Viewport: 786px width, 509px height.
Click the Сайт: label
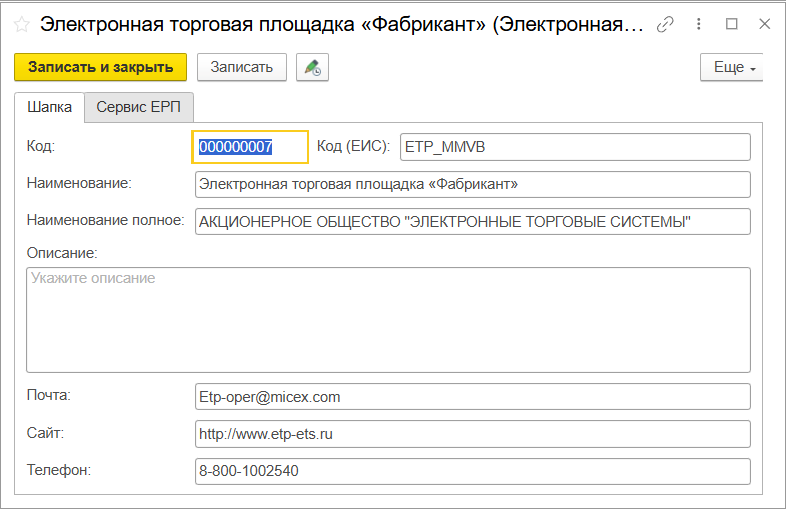pos(45,433)
